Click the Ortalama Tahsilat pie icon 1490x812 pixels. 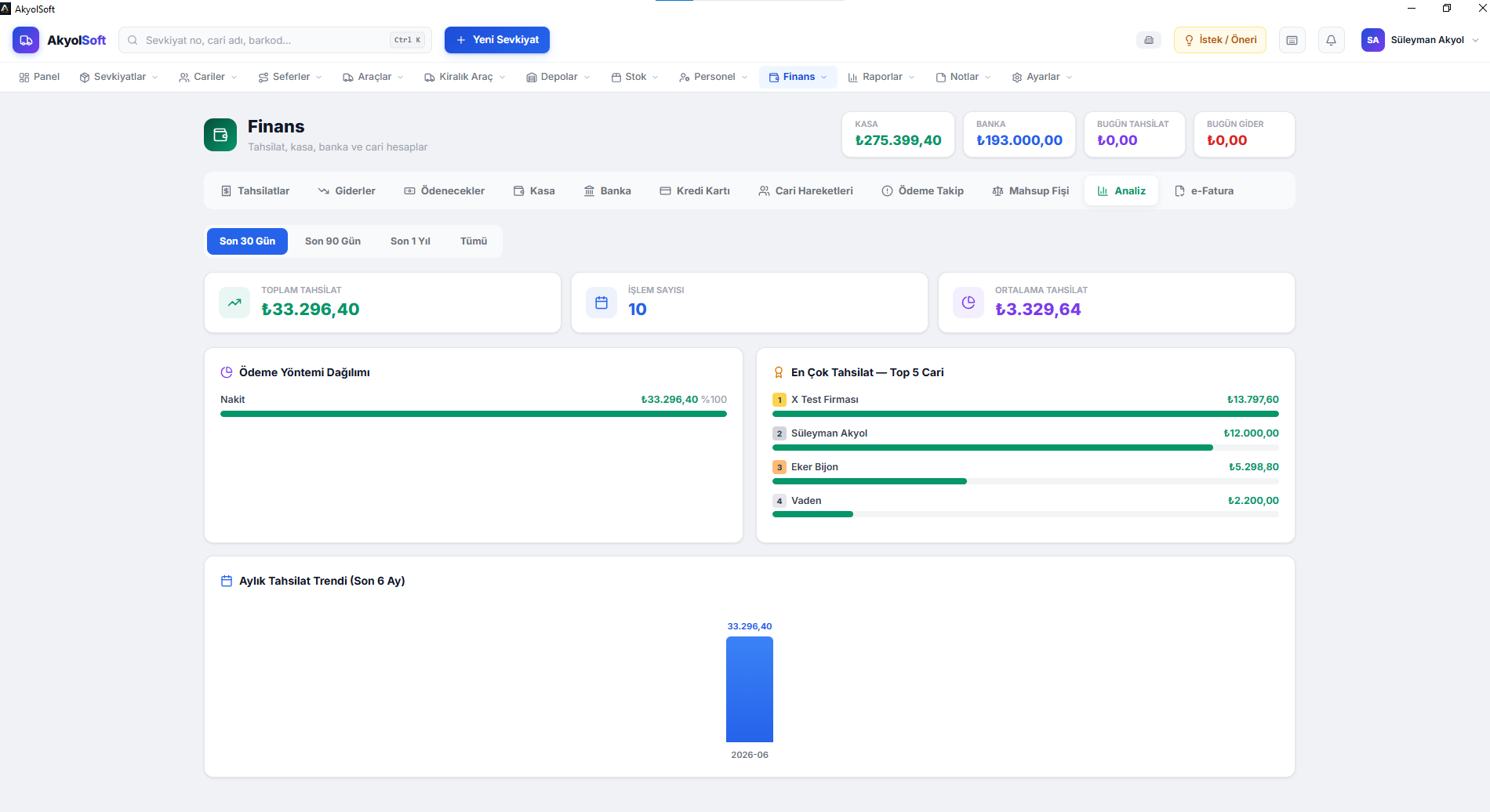point(968,303)
